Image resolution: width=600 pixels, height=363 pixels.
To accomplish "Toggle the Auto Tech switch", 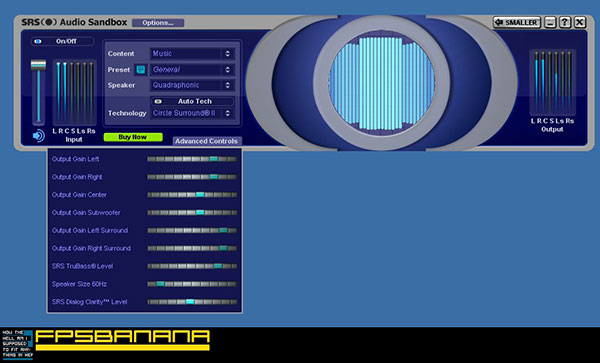I will [192, 101].
